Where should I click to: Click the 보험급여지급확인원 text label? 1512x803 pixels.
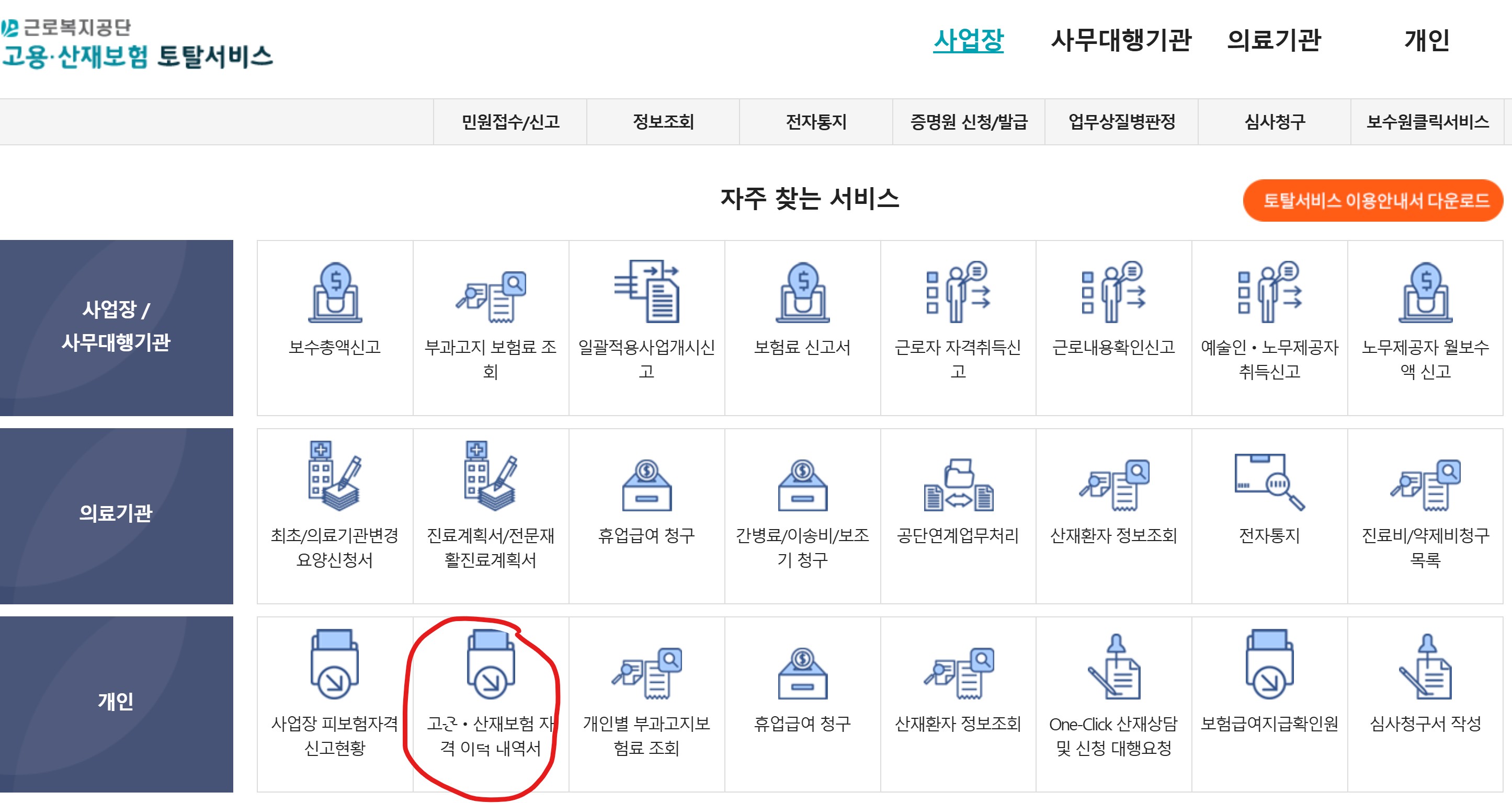1269,724
